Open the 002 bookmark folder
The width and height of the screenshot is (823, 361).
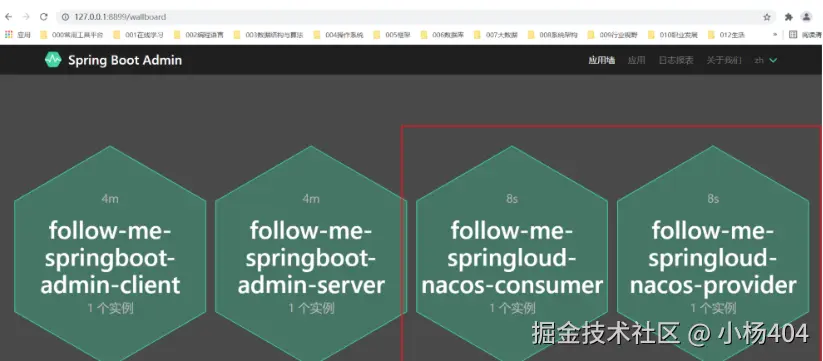pyautogui.click(x=198, y=35)
